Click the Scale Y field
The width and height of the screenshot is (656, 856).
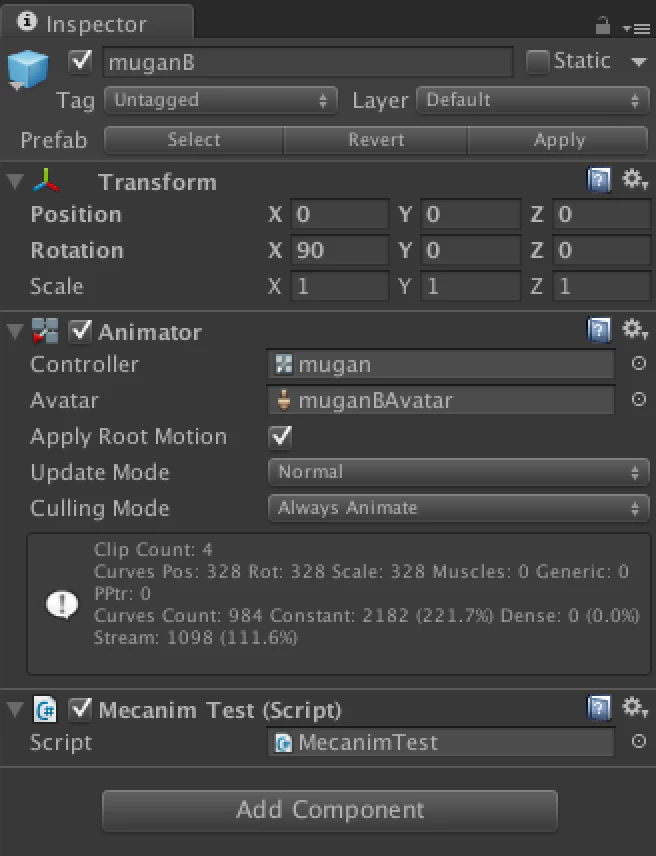click(470, 286)
